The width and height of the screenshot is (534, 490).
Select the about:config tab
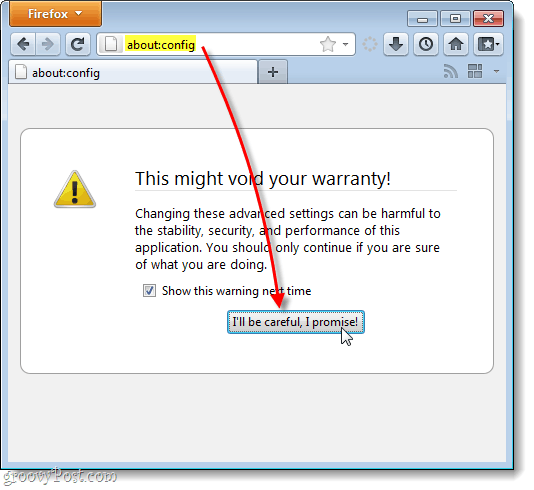click(x=133, y=73)
